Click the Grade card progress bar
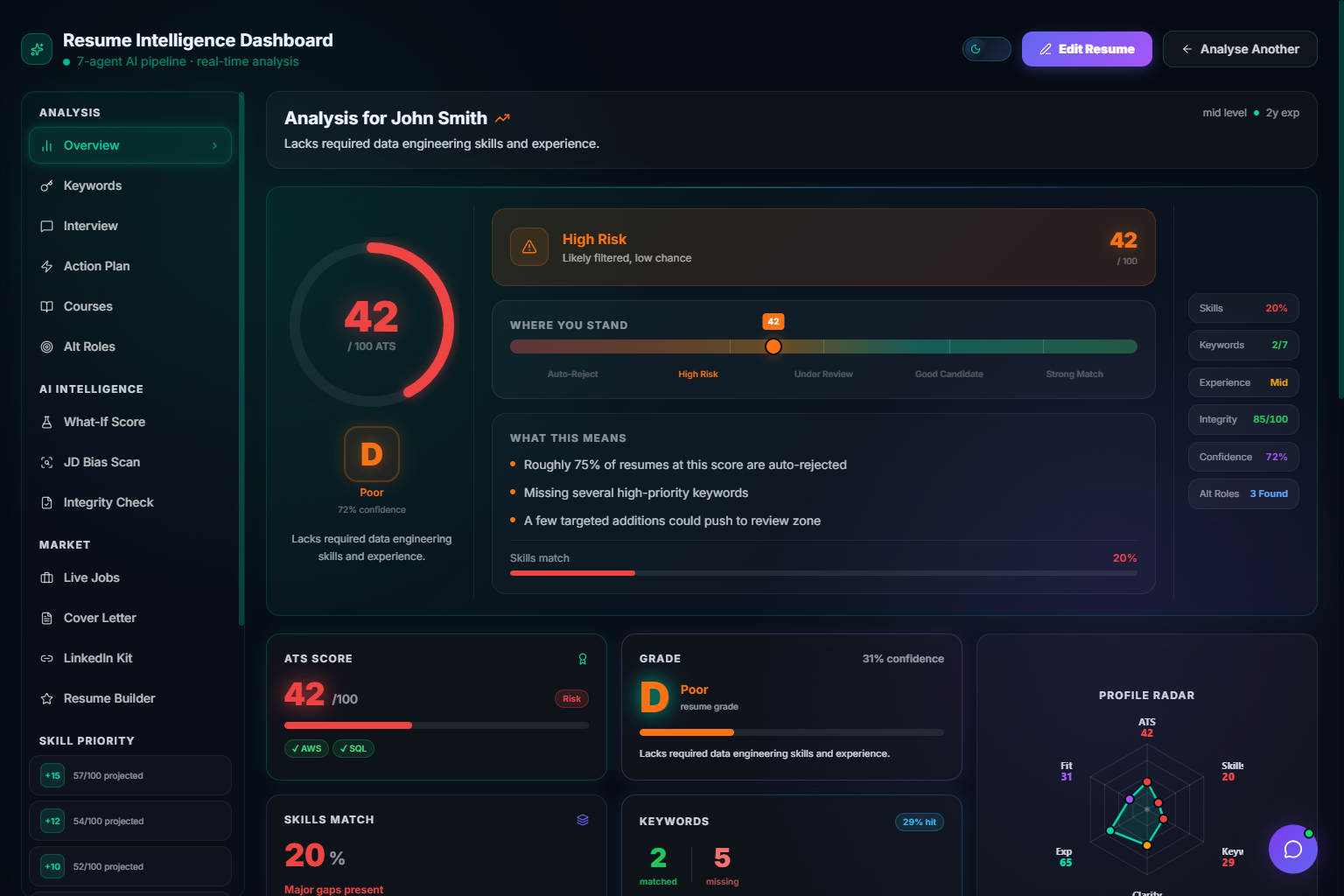 pos(792,732)
